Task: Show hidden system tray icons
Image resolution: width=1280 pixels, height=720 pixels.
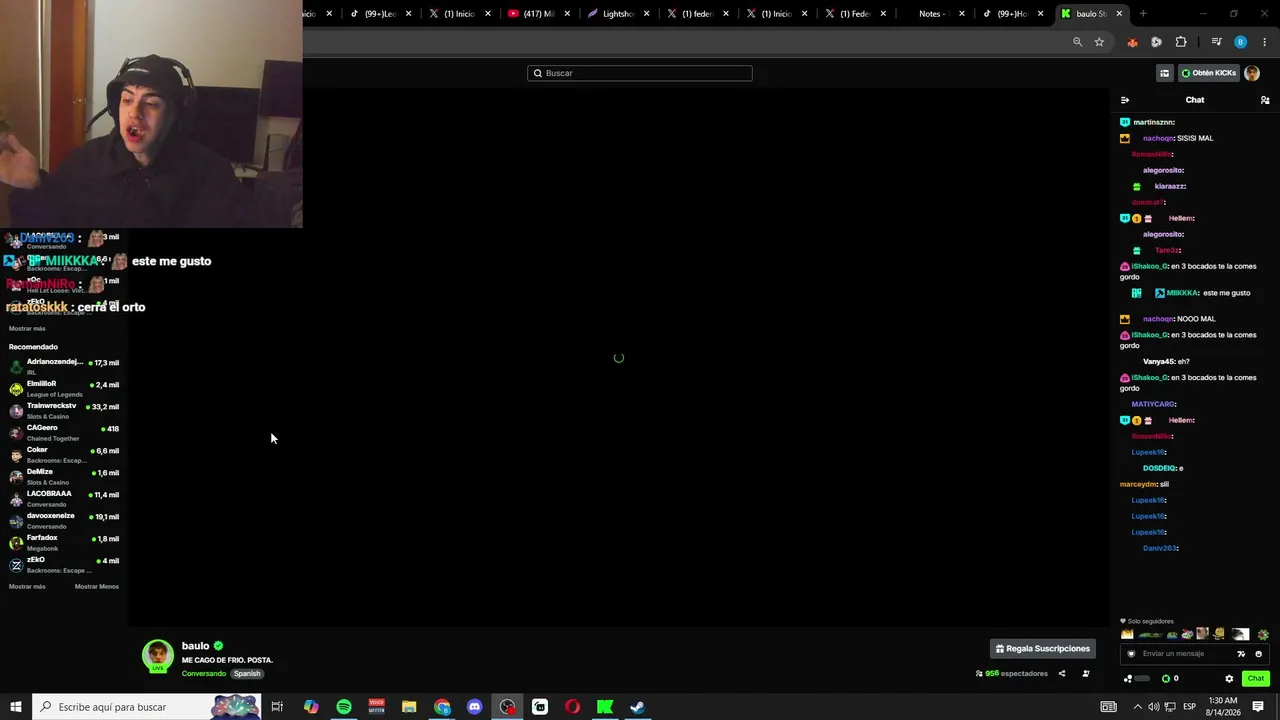Action: pyautogui.click(x=1137, y=707)
